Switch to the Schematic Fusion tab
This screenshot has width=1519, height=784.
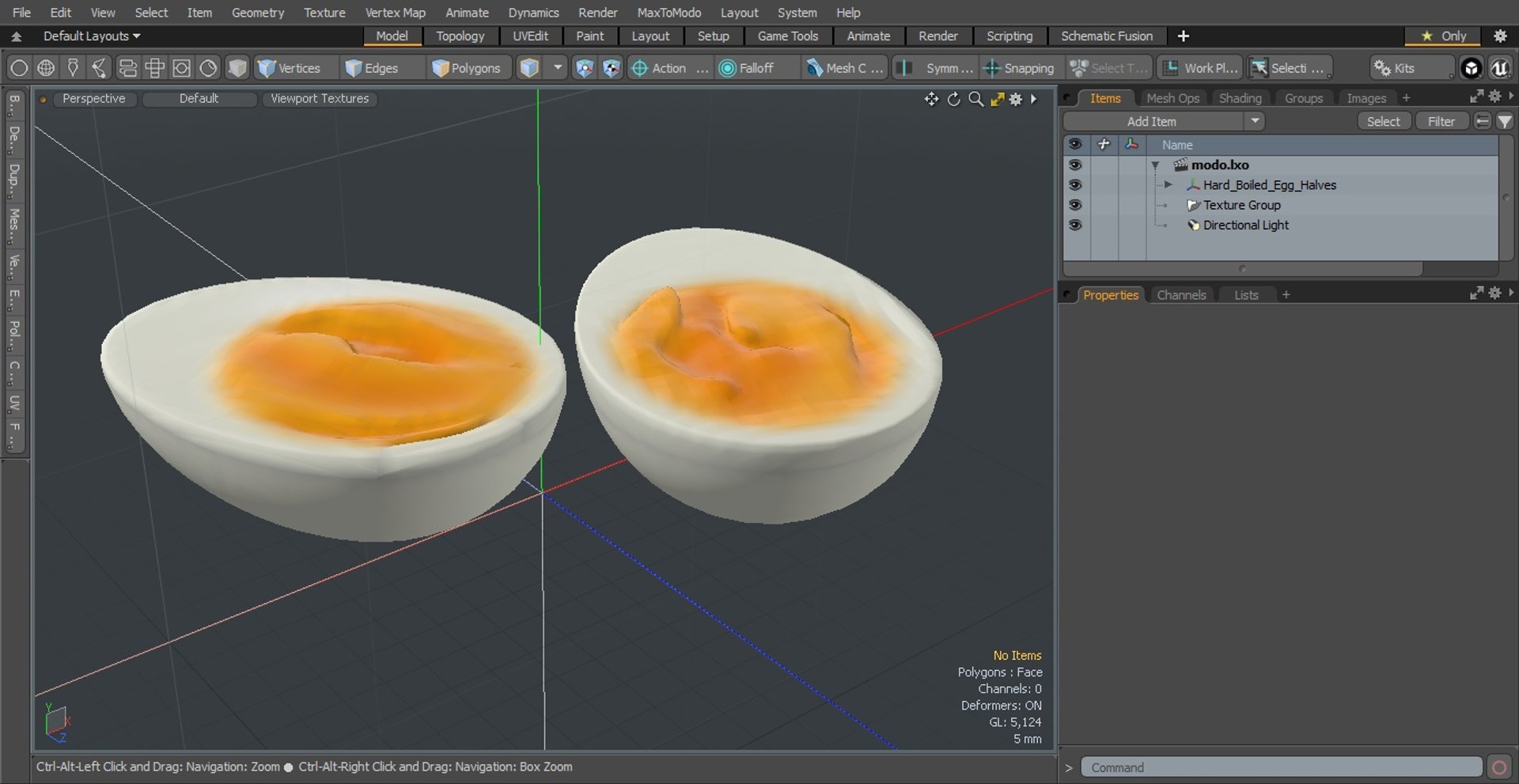(1106, 36)
